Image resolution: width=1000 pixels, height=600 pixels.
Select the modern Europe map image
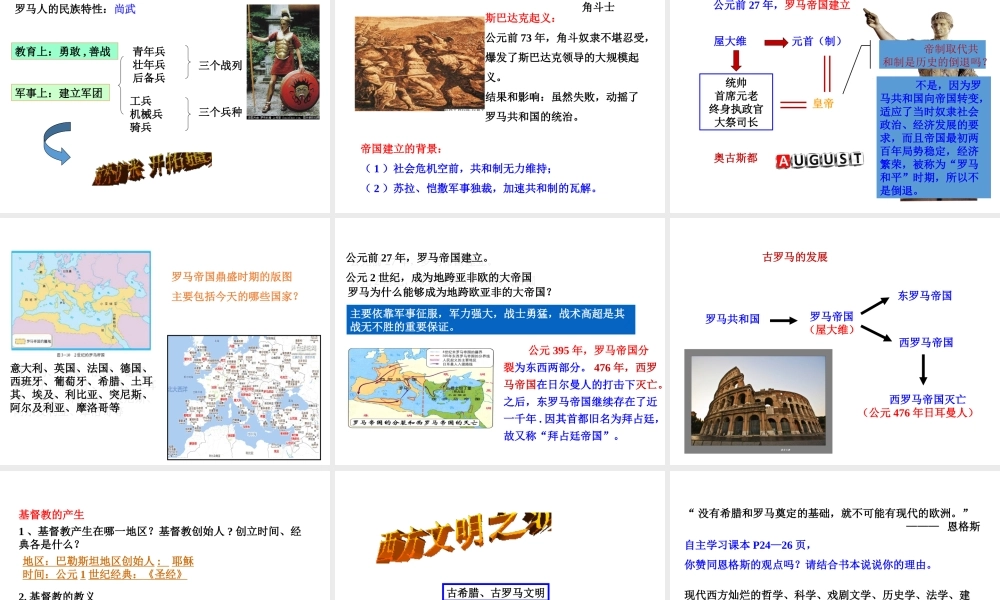(x=244, y=397)
